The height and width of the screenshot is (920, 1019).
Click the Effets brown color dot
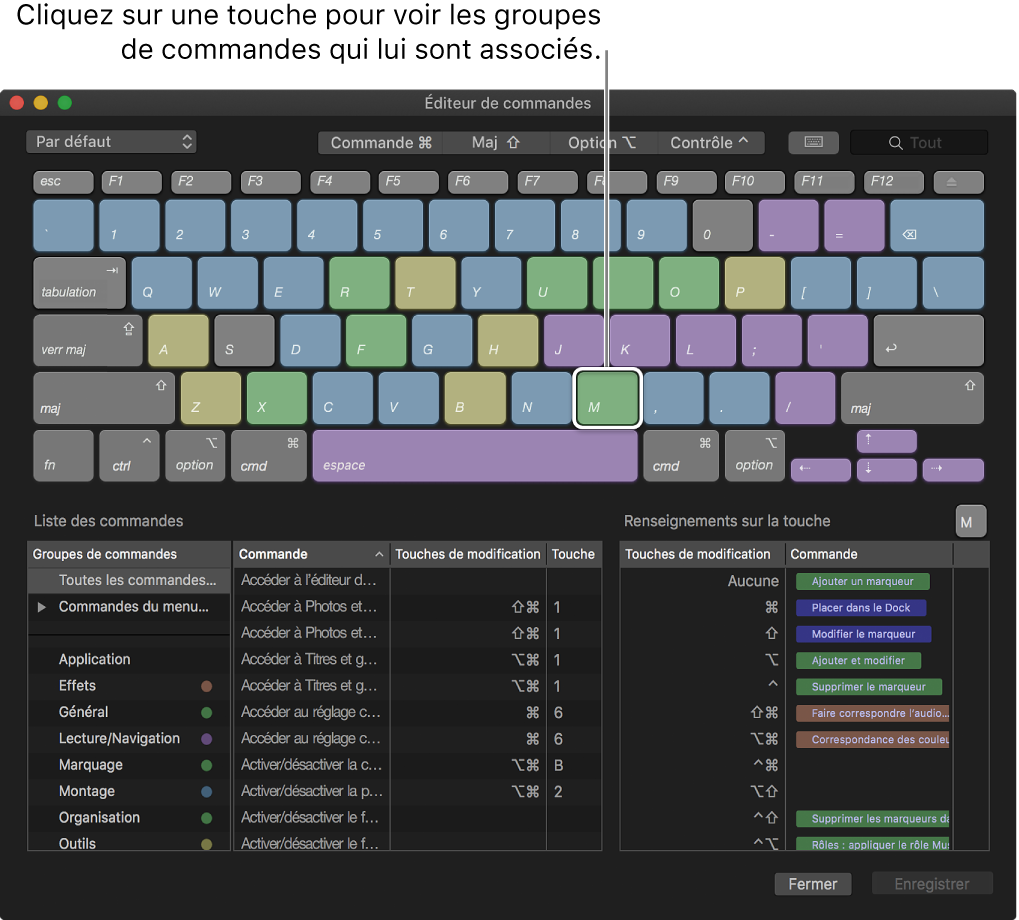[x=207, y=686]
